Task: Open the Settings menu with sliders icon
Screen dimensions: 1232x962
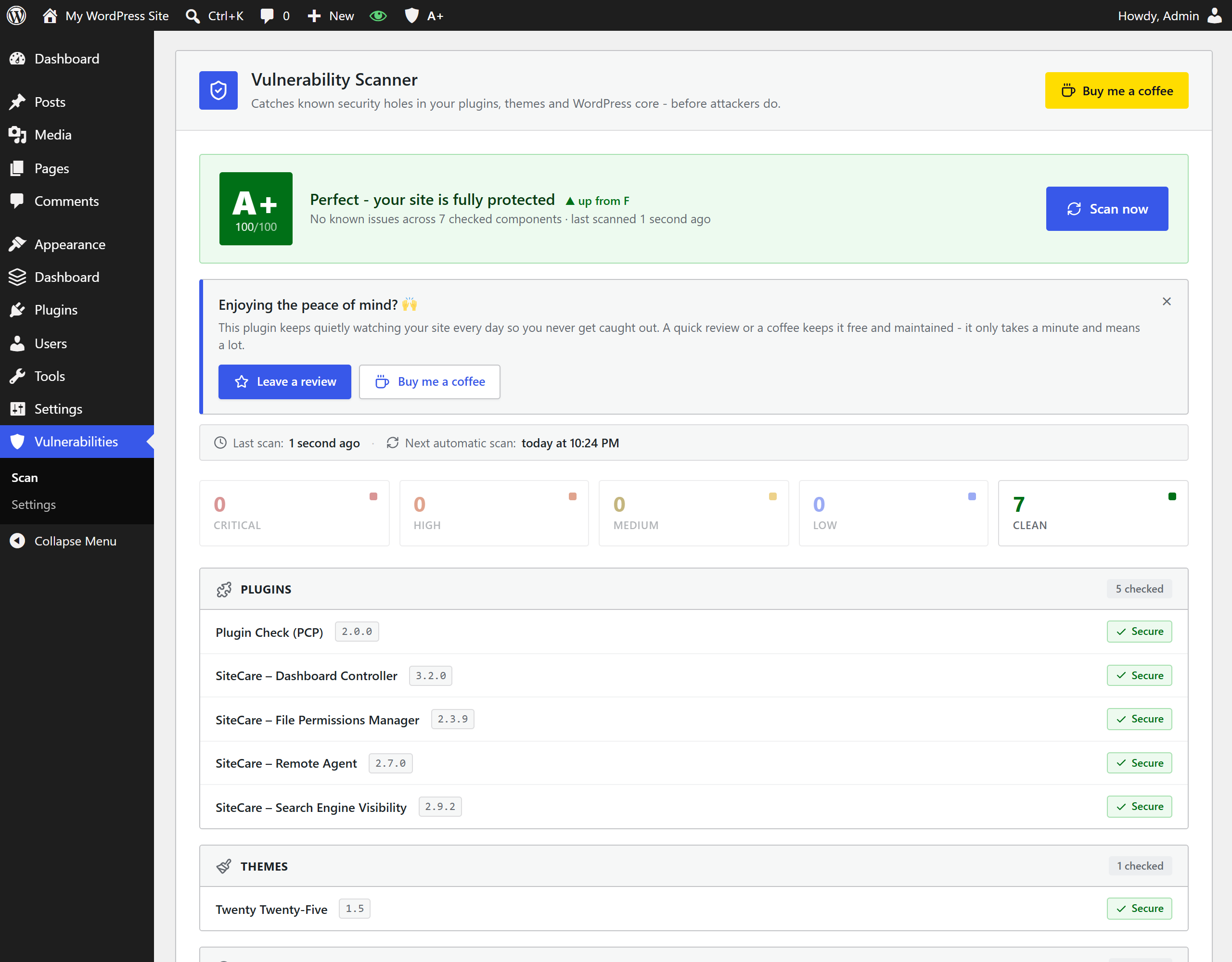Action: [77, 409]
